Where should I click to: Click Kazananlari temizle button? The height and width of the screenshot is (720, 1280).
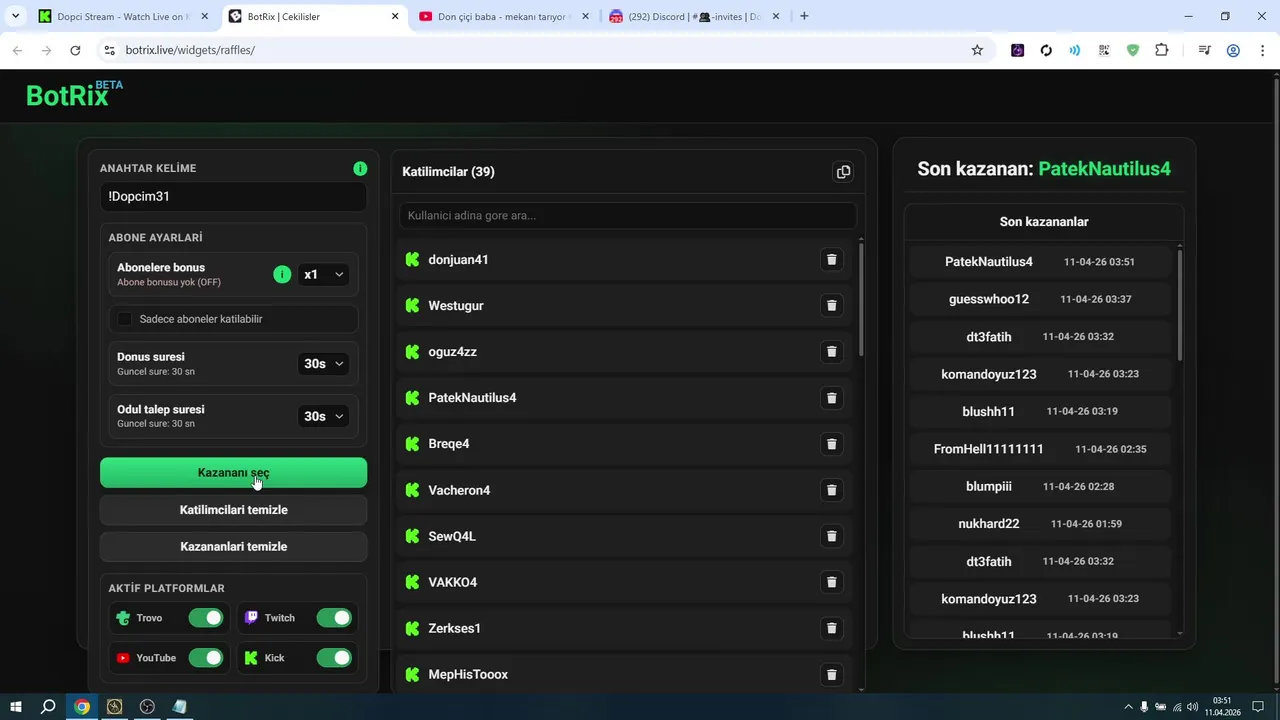pos(233,547)
